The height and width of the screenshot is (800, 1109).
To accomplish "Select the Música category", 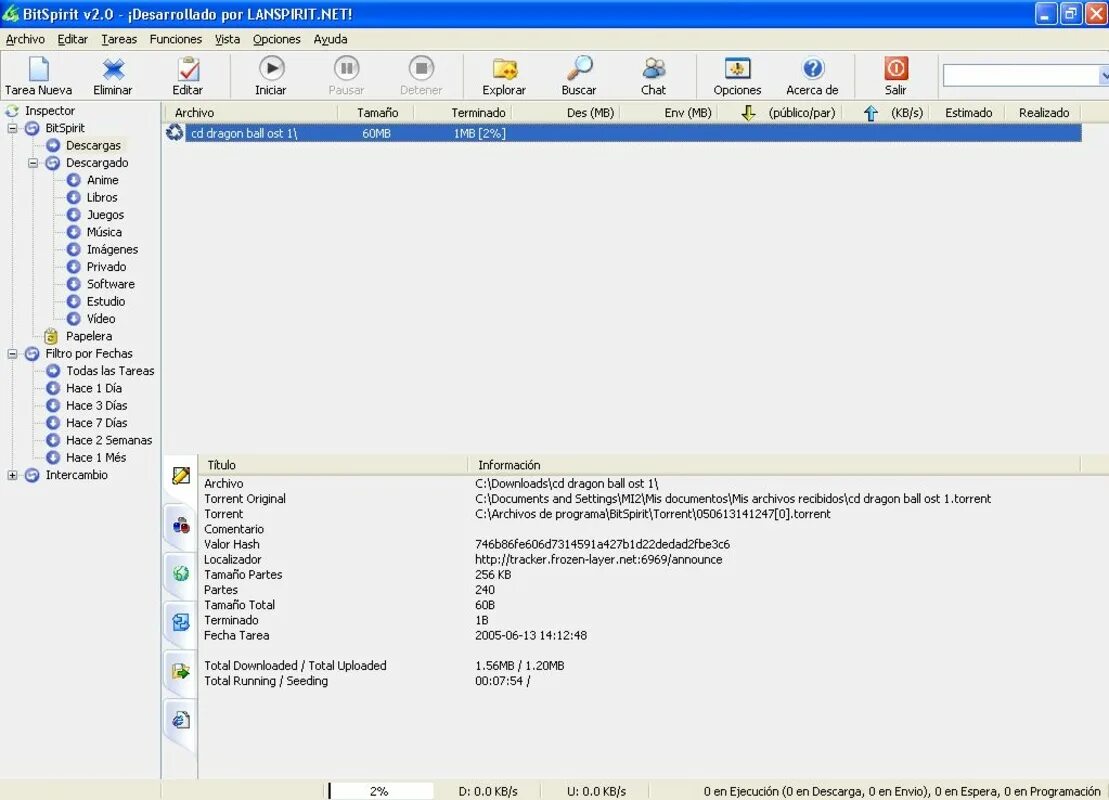I will (104, 232).
